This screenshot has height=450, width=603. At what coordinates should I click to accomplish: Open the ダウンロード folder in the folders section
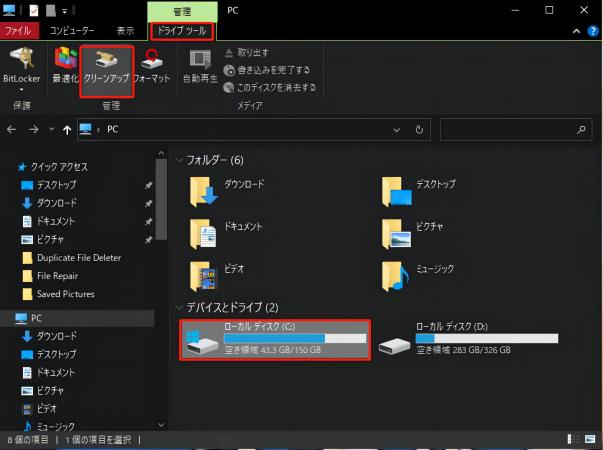point(227,191)
